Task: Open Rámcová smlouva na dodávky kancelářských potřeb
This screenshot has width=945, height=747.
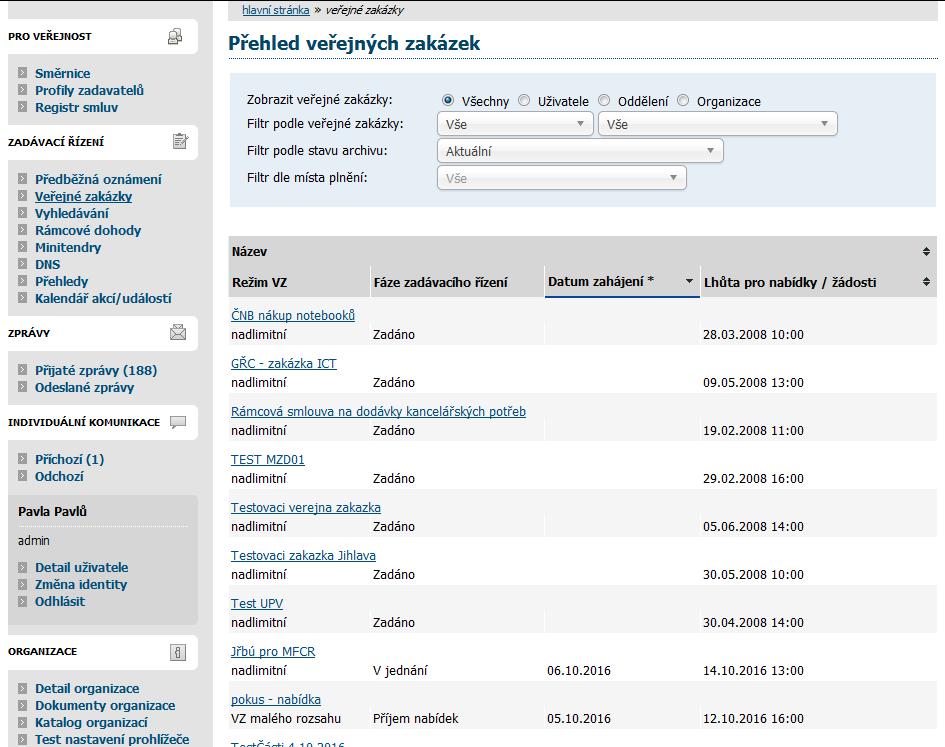Action: click(x=378, y=412)
